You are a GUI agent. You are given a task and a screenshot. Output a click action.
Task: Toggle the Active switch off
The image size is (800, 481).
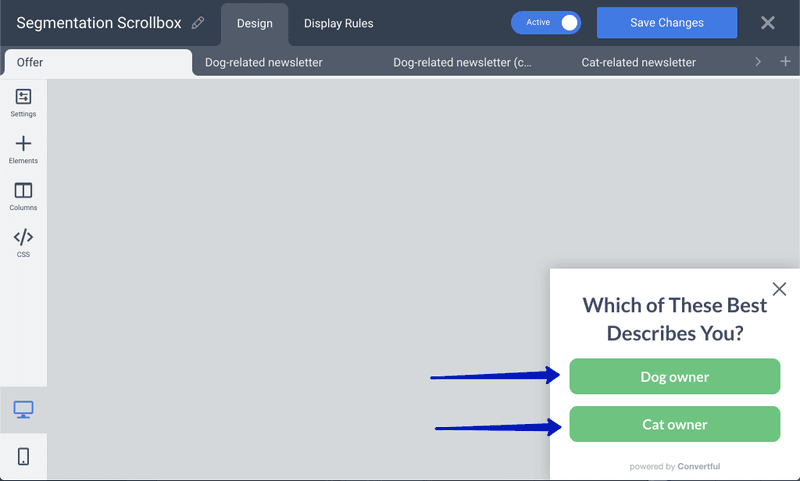pos(546,23)
